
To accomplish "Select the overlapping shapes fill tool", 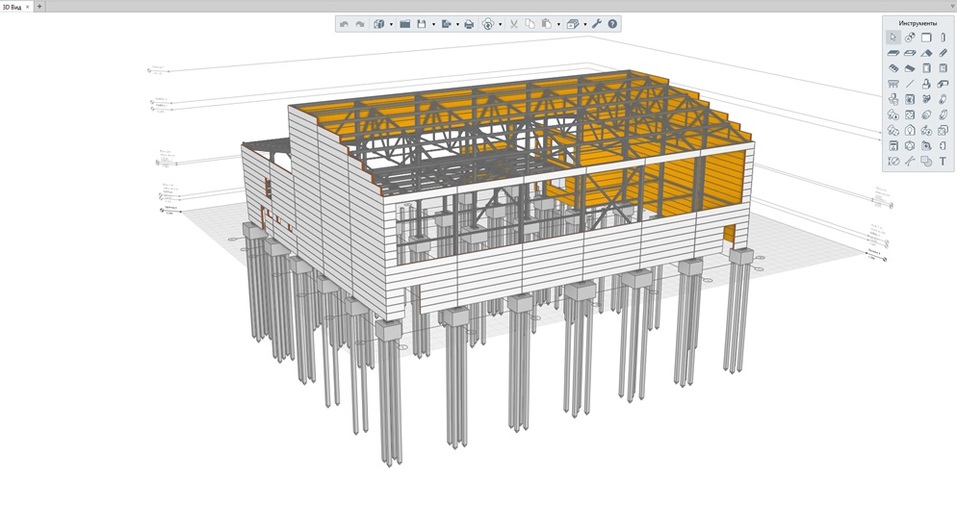I will click(926, 161).
